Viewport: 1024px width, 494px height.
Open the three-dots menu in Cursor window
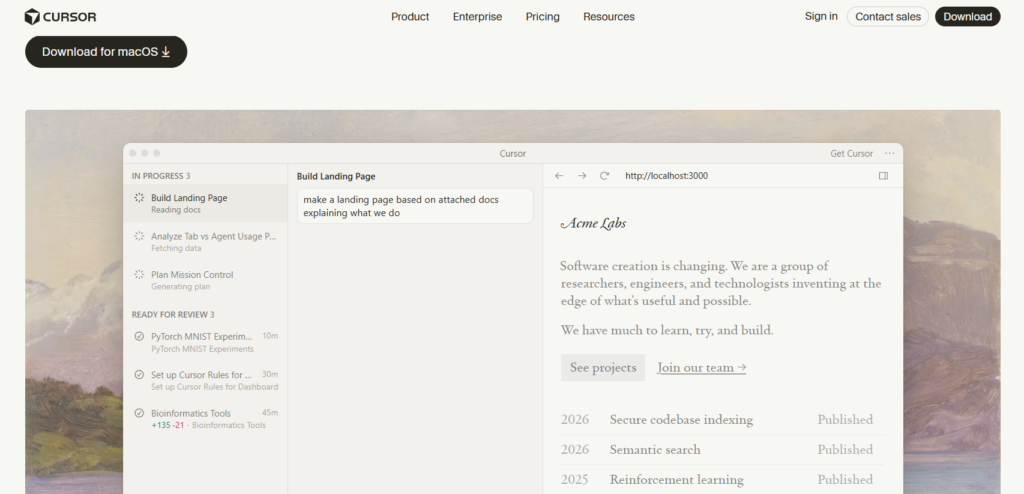[x=889, y=154]
